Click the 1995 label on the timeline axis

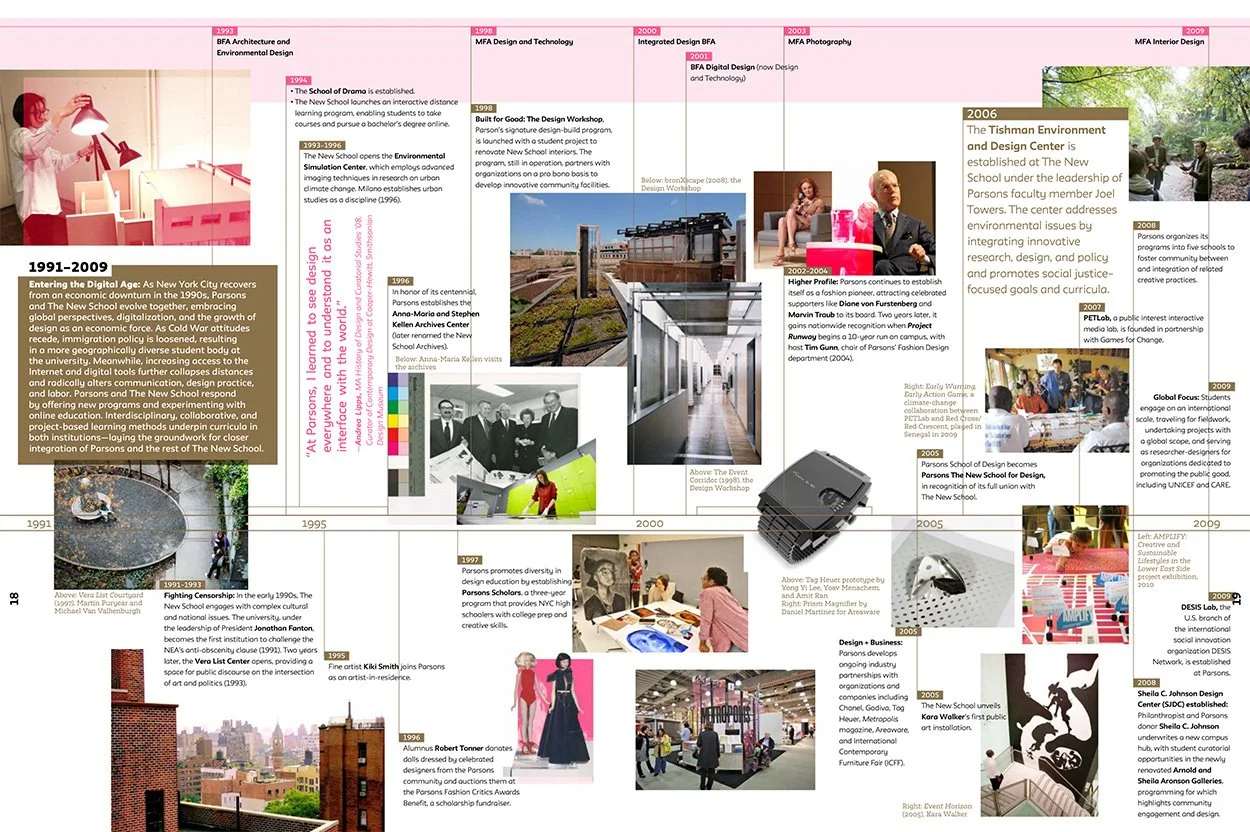(x=314, y=524)
